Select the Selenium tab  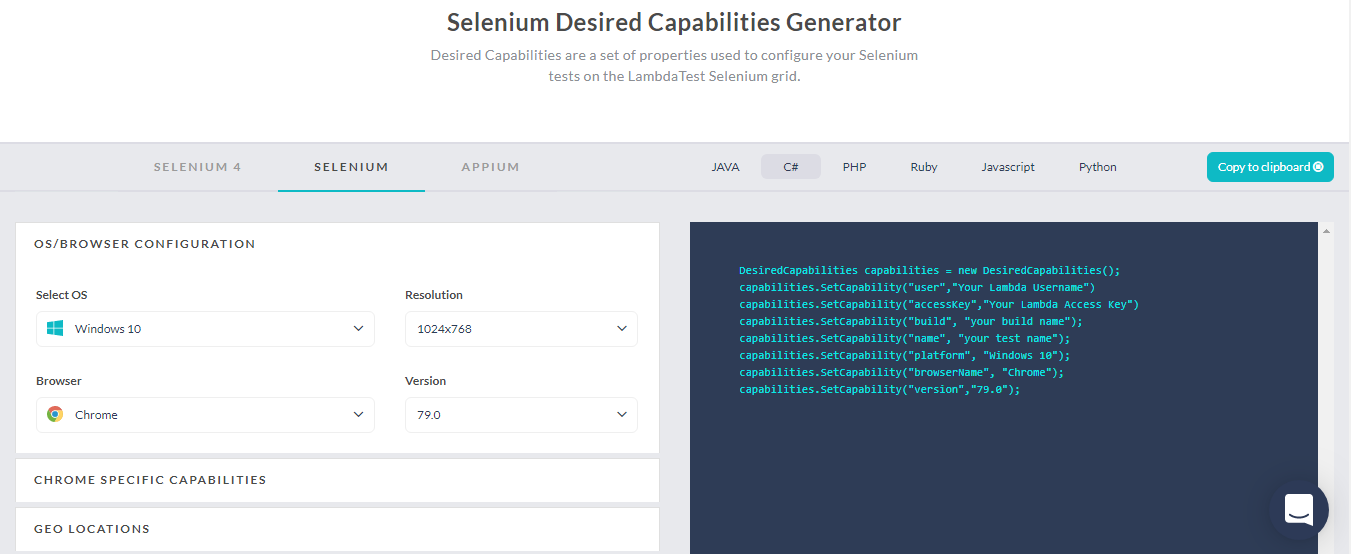(351, 167)
